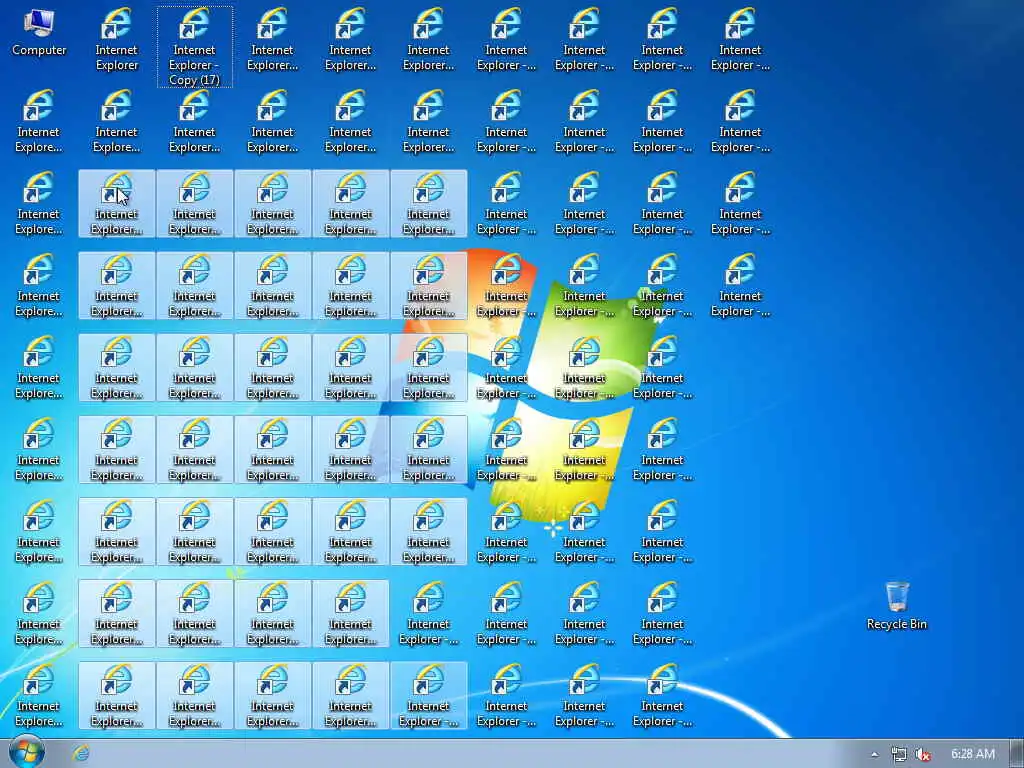Screen dimensions: 1024x768
Task: Open the Windows Start menu orb
Action: point(27,752)
